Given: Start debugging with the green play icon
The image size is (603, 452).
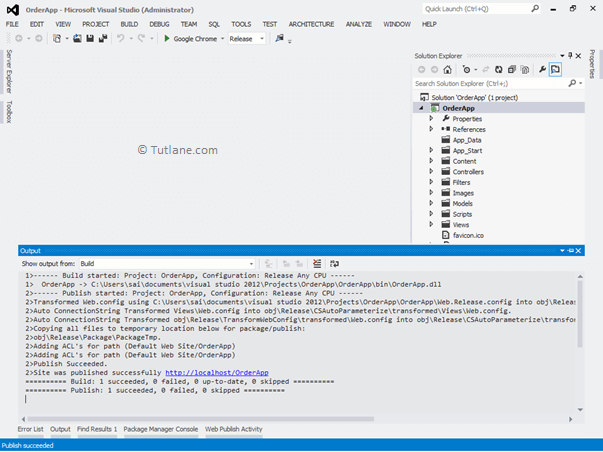Looking at the screenshot, I should [167, 38].
